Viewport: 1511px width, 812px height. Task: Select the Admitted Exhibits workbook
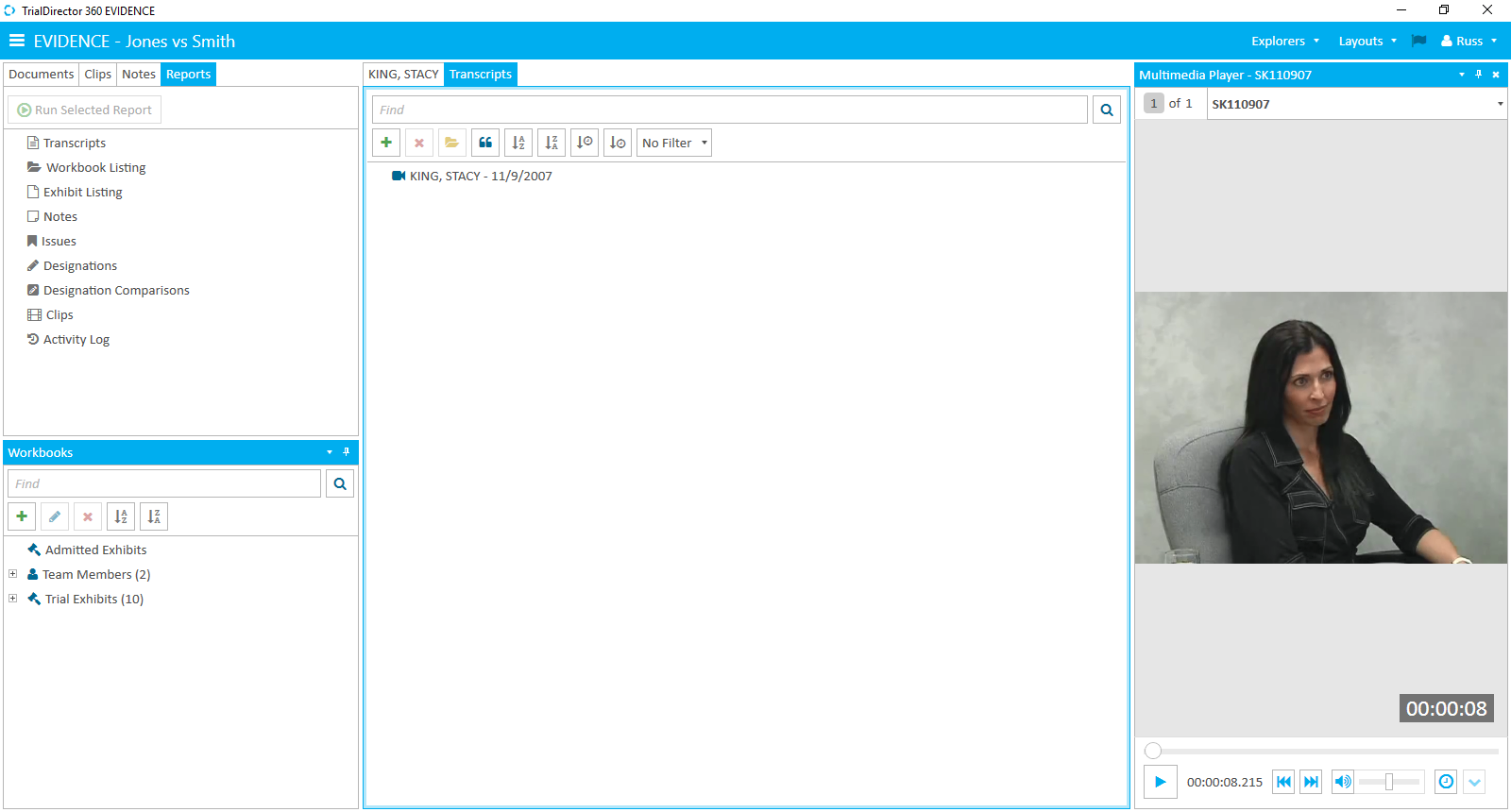click(87, 550)
